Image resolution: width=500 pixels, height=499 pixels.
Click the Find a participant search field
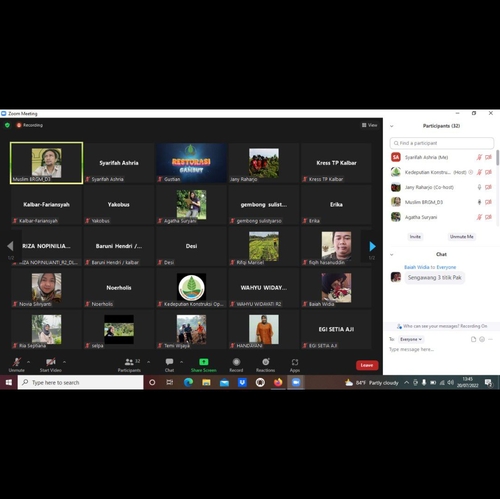coord(442,143)
